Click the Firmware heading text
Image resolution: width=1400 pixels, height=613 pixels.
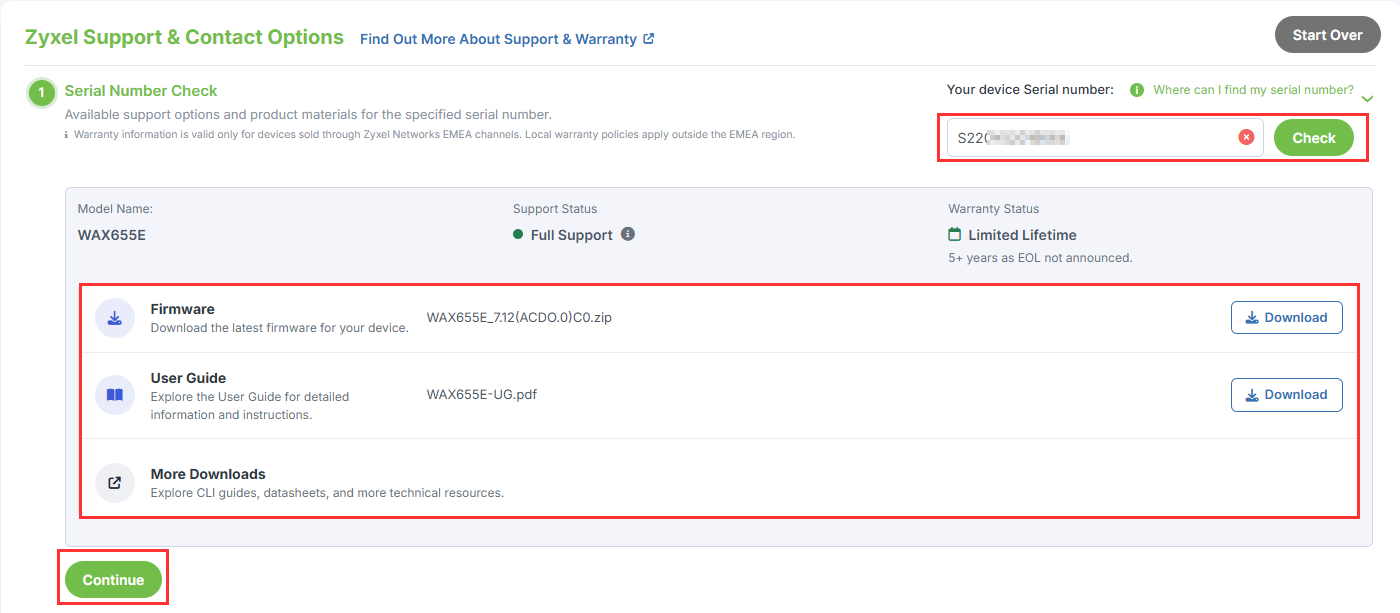coord(183,309)
